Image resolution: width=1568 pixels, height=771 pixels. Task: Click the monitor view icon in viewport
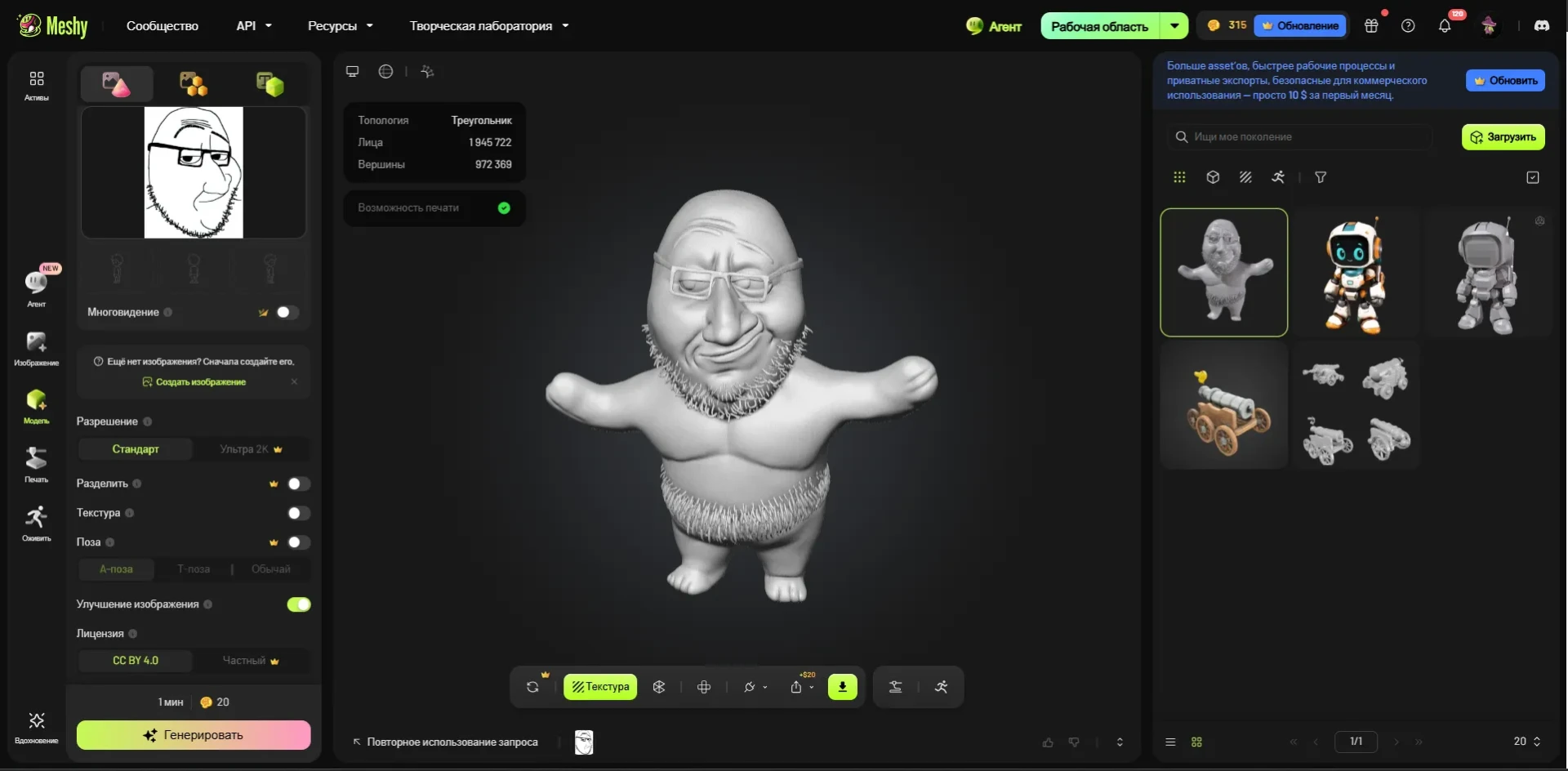click(x=353, y=72)
